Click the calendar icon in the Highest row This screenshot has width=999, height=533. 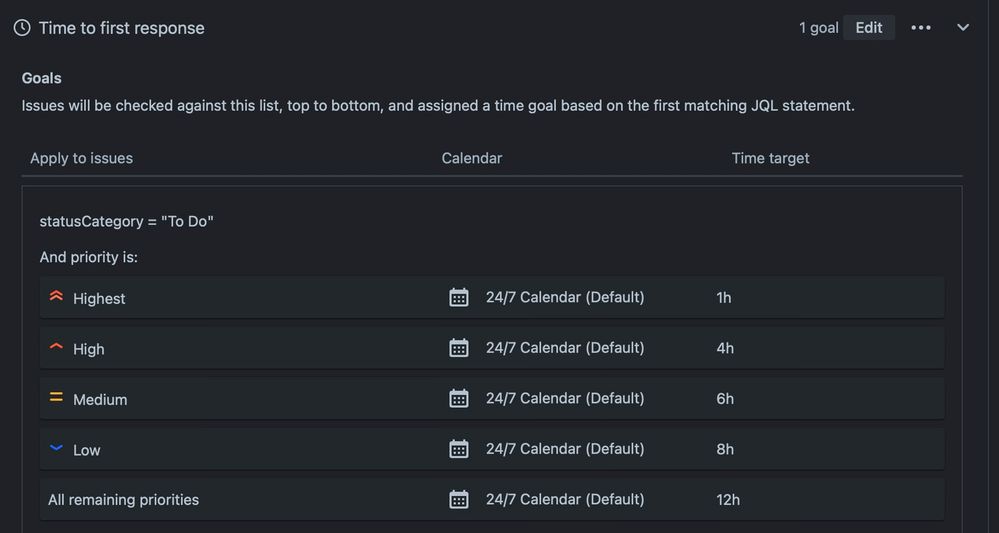click(x=459, y=297)
